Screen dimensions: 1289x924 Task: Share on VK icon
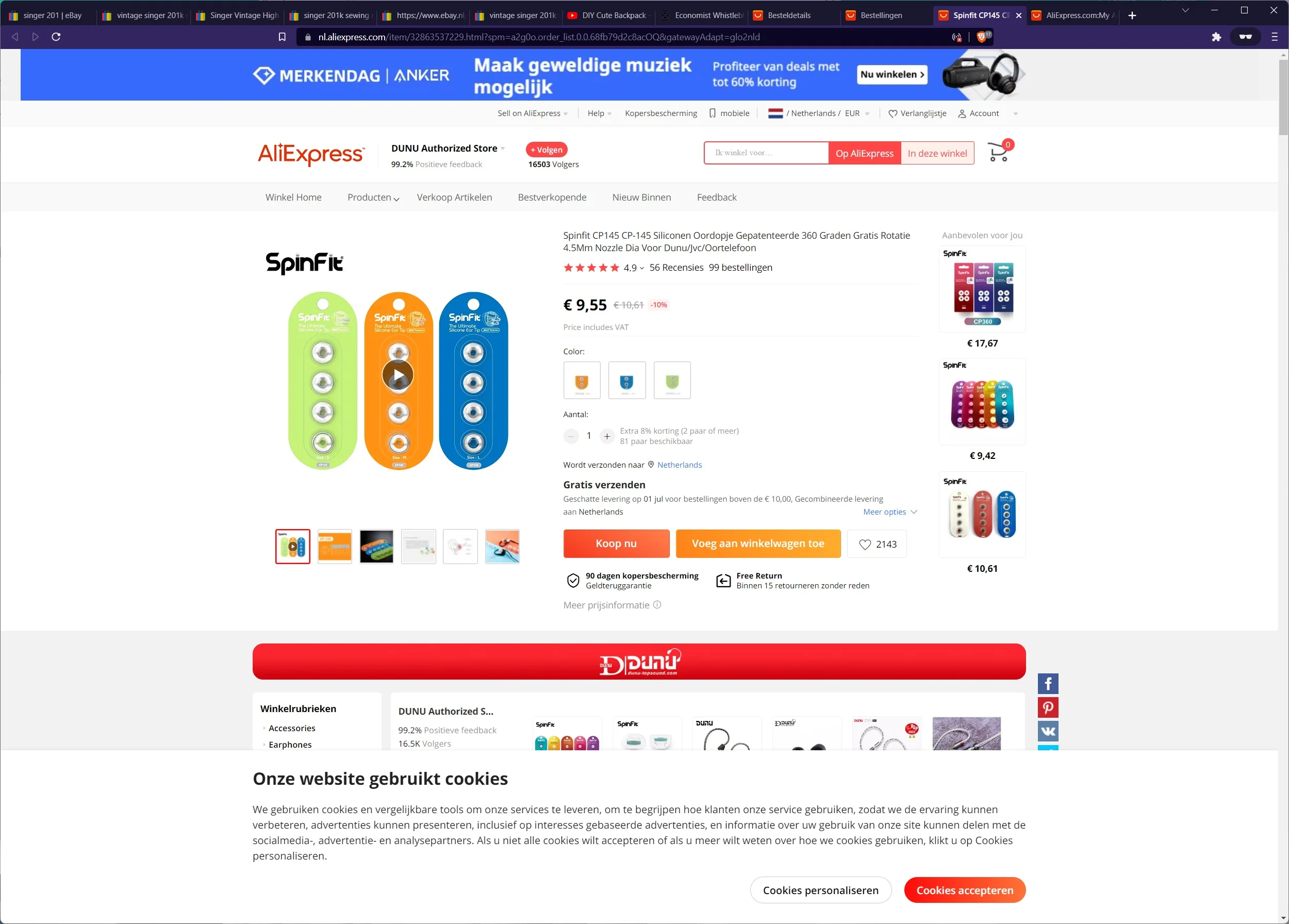[x=1048, y=731]
